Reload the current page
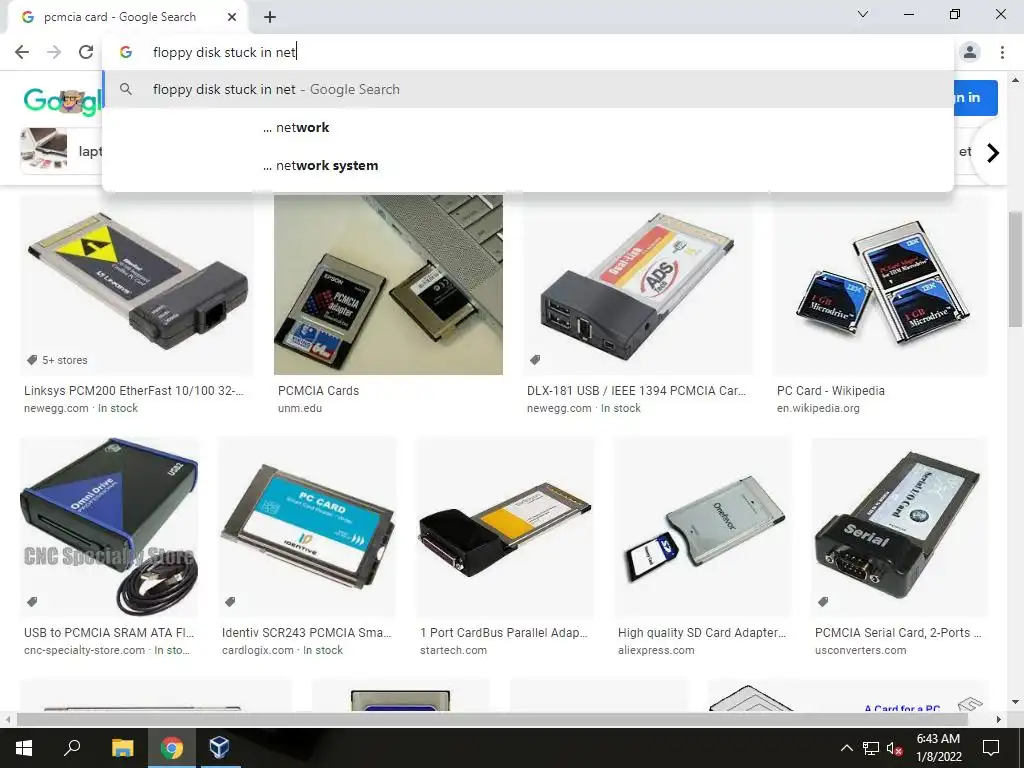1024x768 pixels. [86, 52]
